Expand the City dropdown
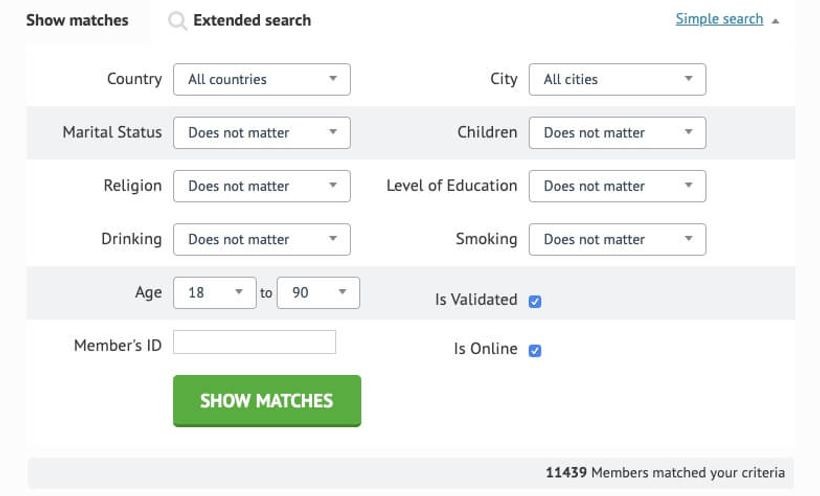The width and height of the screenshot is (820, 496). (619, 79)
